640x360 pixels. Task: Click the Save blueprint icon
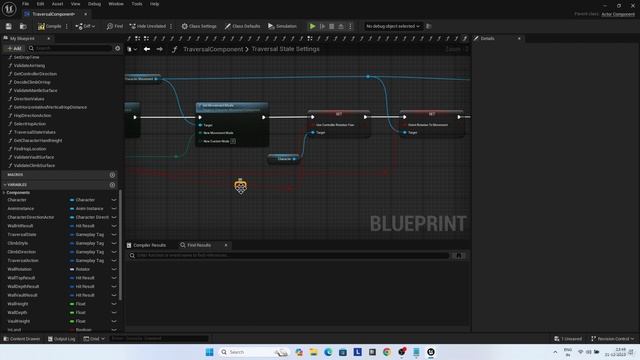click(x=9, y=26)
